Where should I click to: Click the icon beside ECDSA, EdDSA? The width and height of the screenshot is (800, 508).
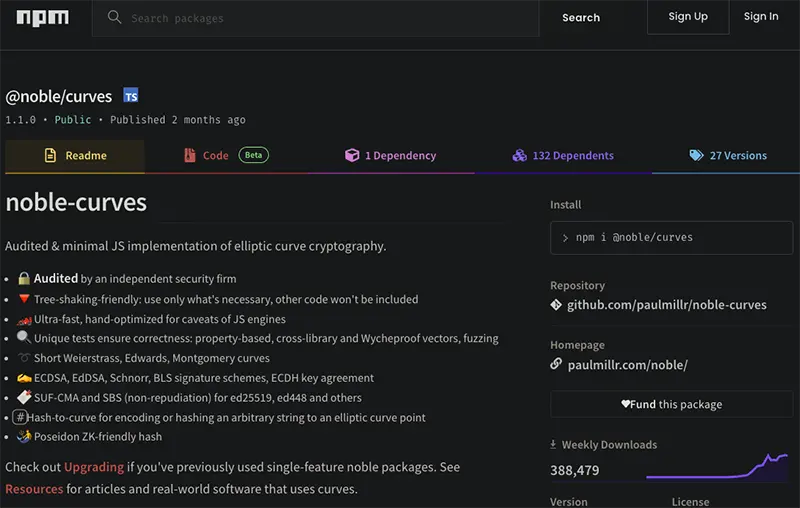point(24,378)
